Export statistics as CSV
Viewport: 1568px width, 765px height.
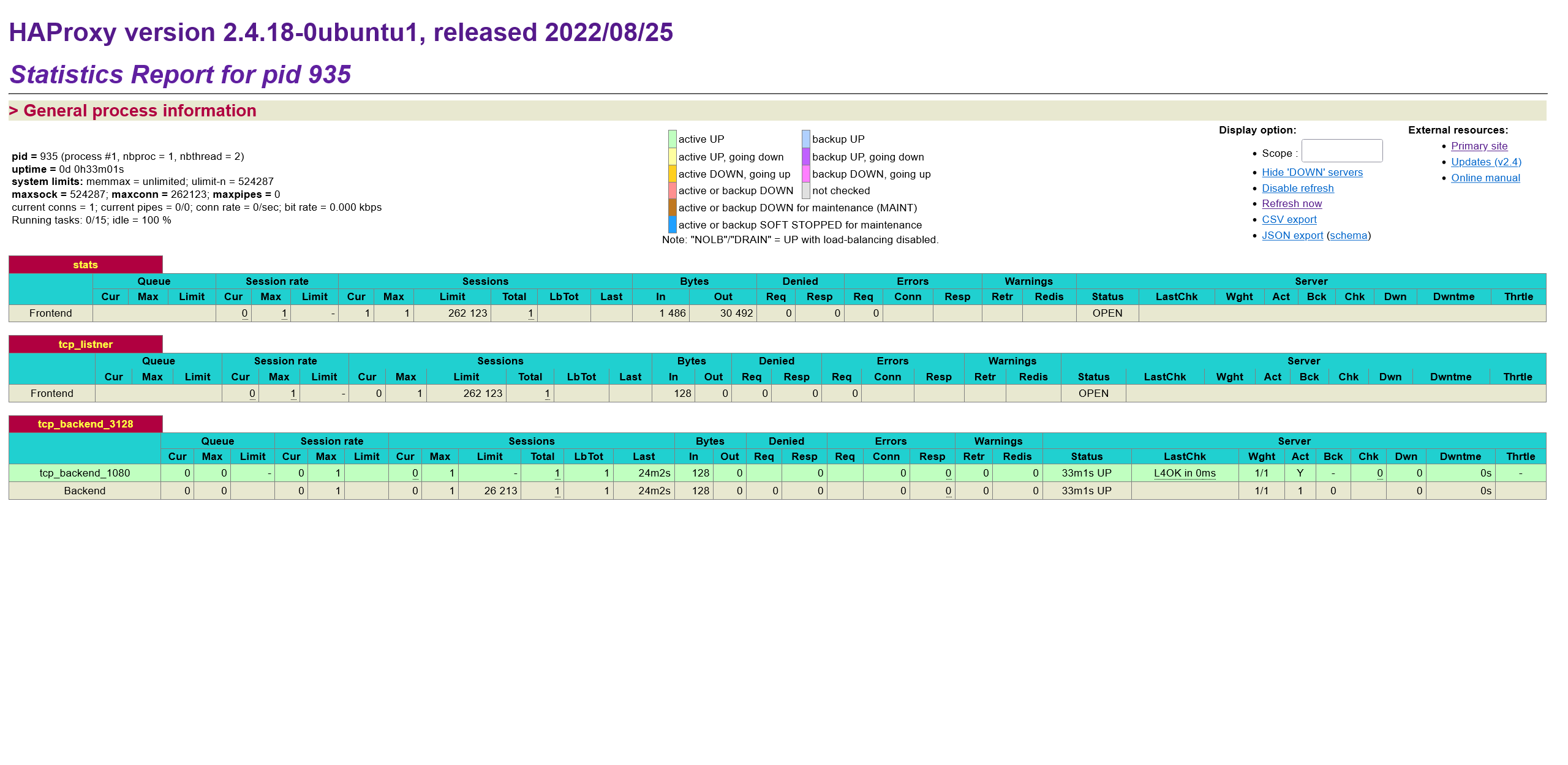coord(1289,219)
